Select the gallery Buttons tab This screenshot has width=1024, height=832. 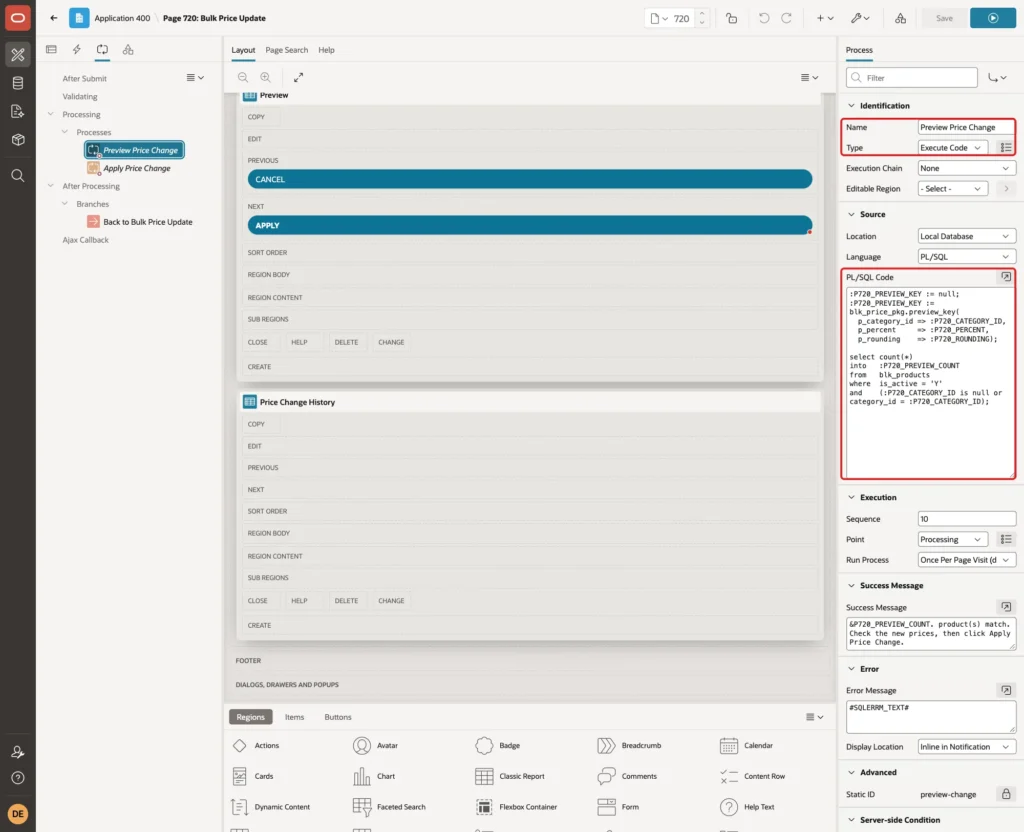pyautogui.click(x=338, y=716)
